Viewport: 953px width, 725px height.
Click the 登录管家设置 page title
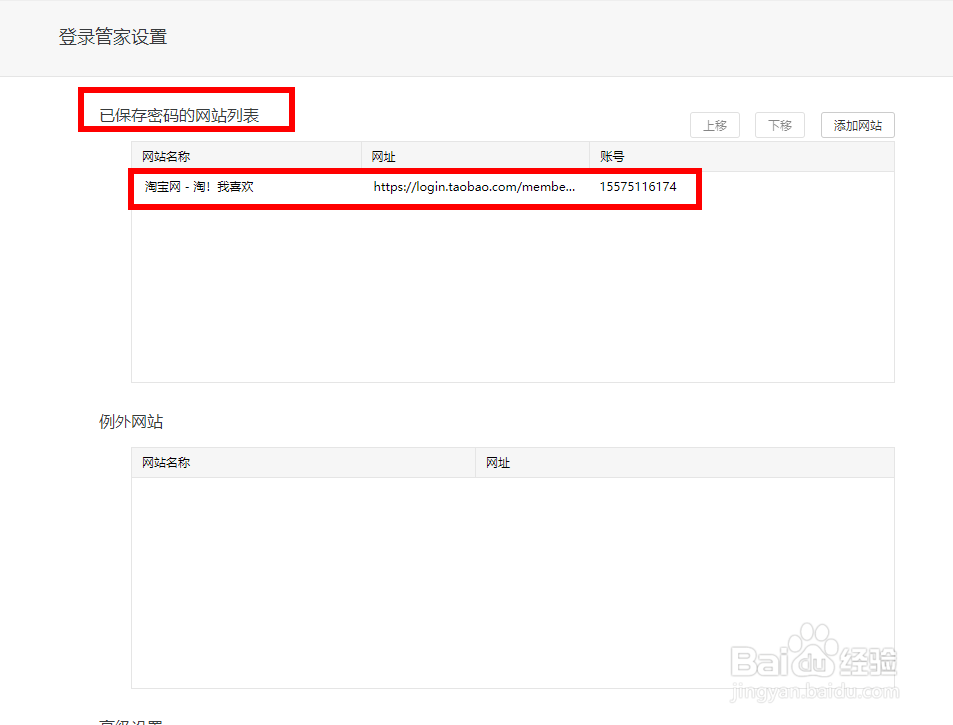coord(113,37)
